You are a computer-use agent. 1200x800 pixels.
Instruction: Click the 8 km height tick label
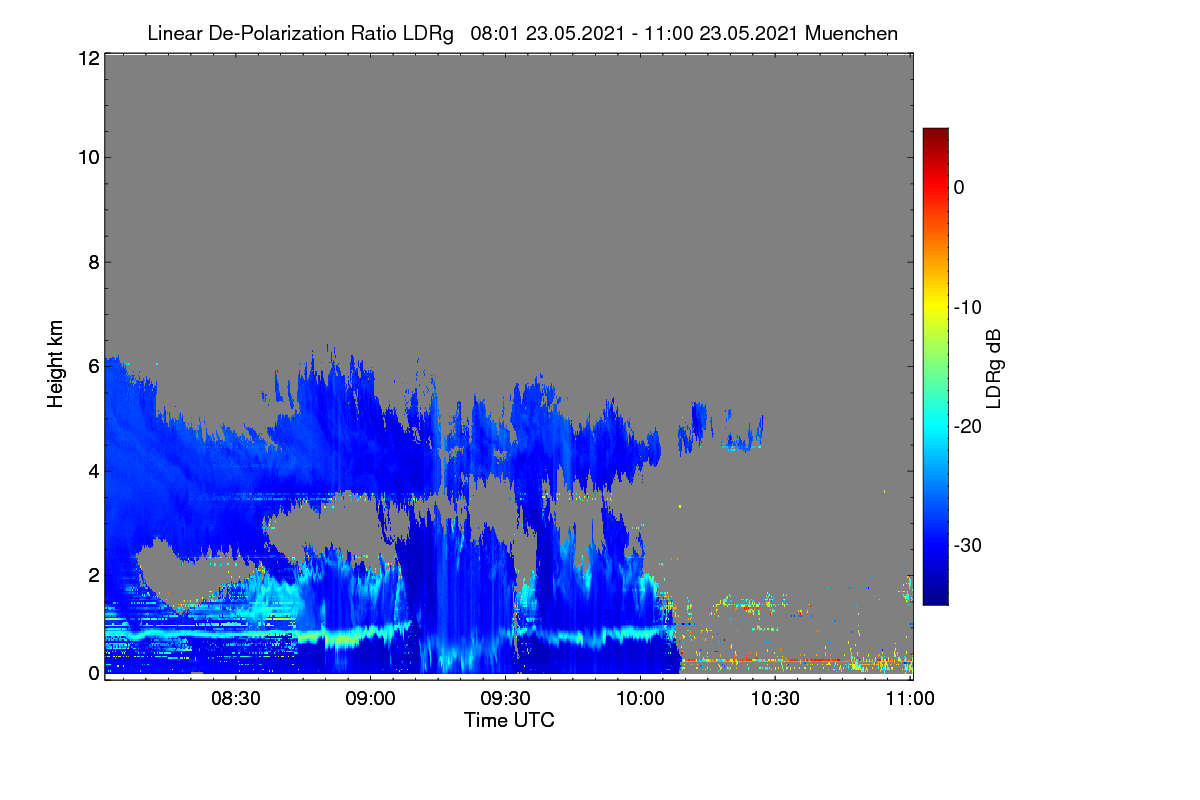[x=92, y=262]
